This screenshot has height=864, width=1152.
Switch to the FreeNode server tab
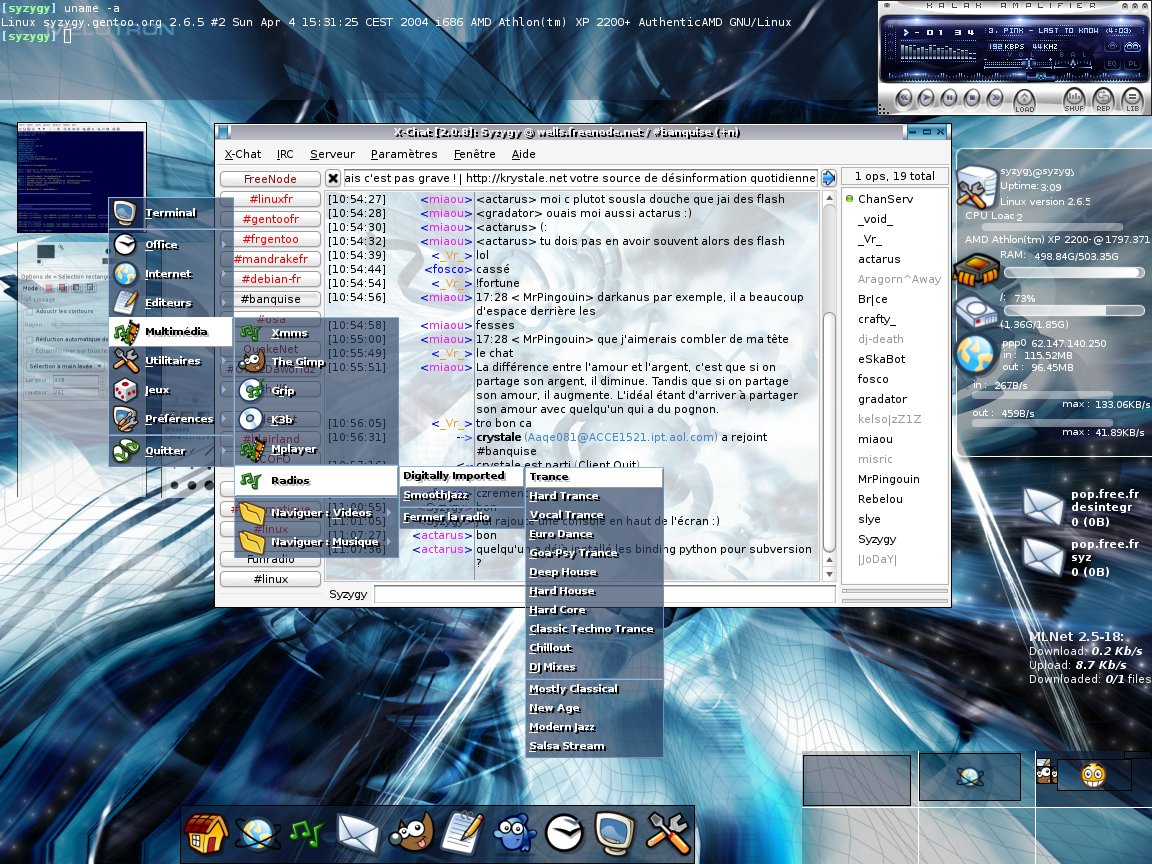tap(270, 179)
